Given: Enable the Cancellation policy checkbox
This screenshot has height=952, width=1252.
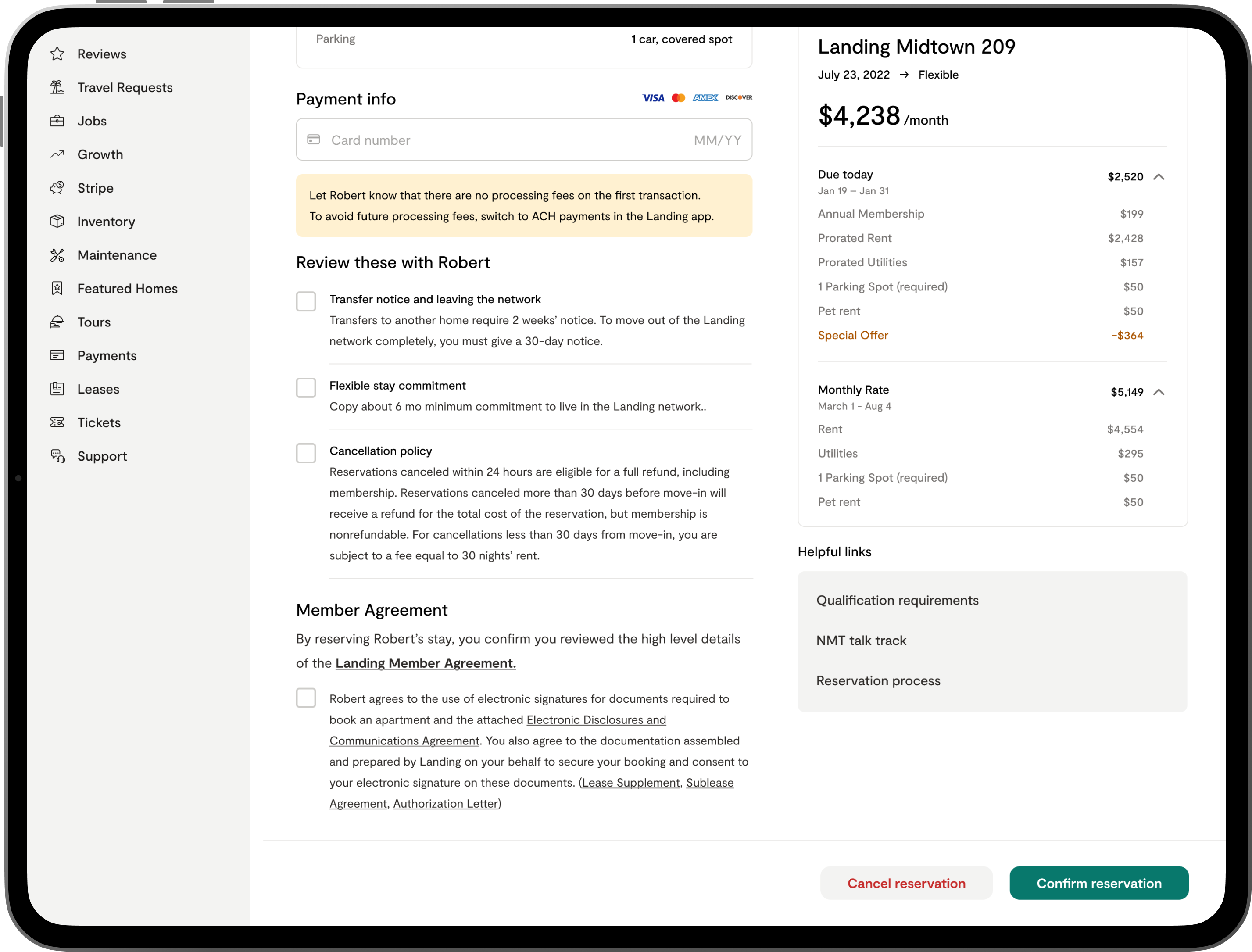Looking at the screenshot, I should [x=306, y=453].
